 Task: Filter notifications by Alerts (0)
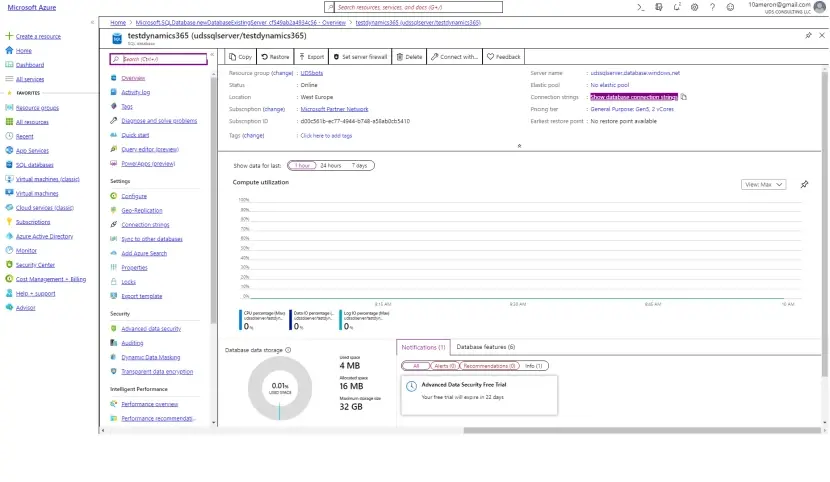(x=445, y=366)
